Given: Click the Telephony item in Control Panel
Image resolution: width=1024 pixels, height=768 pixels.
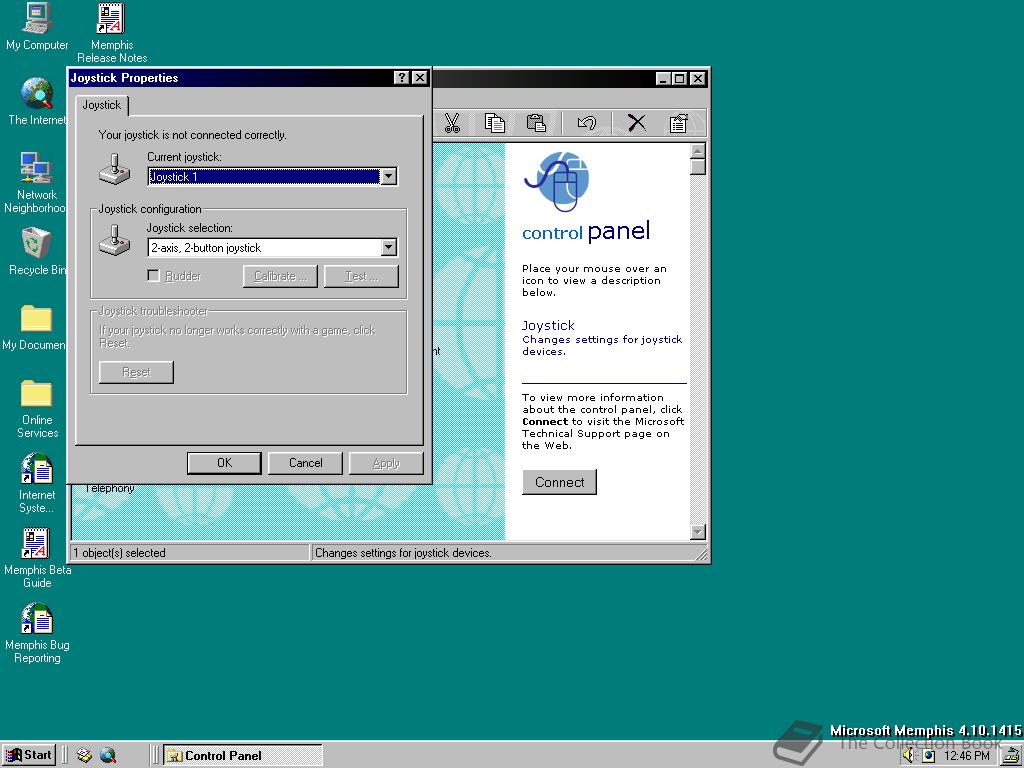Looking at the screenshot, I should click(109, 488).
